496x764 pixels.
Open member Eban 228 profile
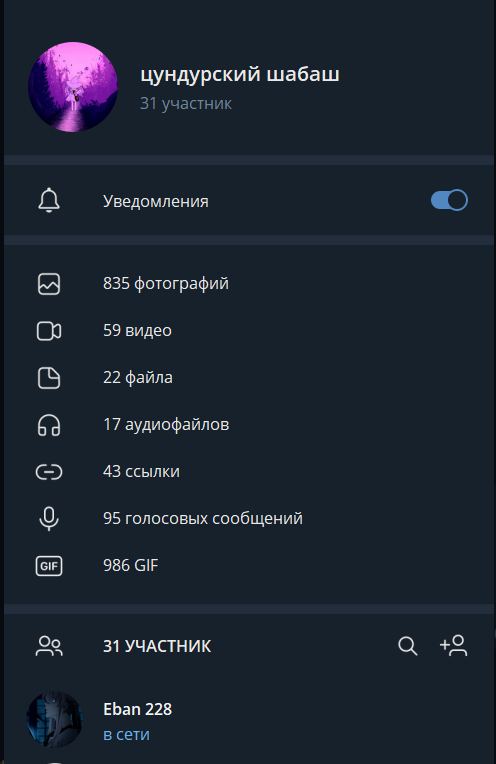click(x=250, y=720)
